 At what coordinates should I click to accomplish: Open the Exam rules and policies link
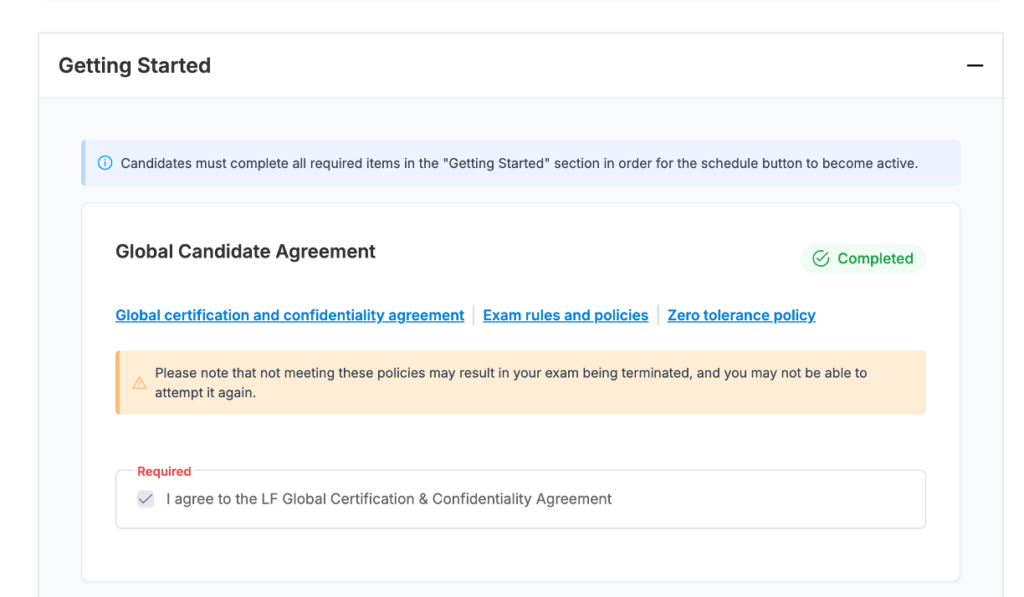565,315
